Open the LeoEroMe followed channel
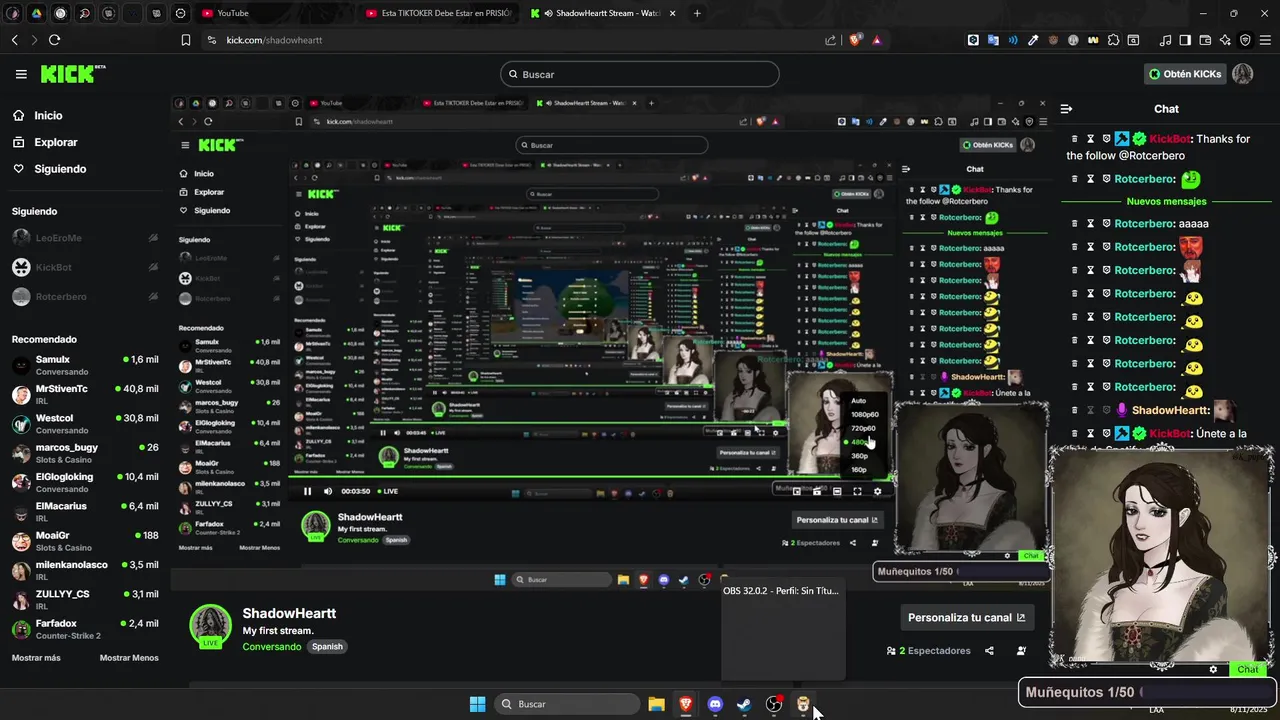 point(85,238)
